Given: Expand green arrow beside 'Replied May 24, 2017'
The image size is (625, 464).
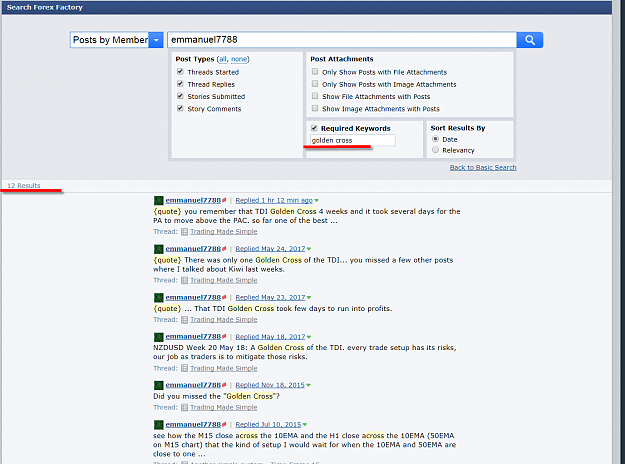Looking at the screenshot, I should pos(309,249).
